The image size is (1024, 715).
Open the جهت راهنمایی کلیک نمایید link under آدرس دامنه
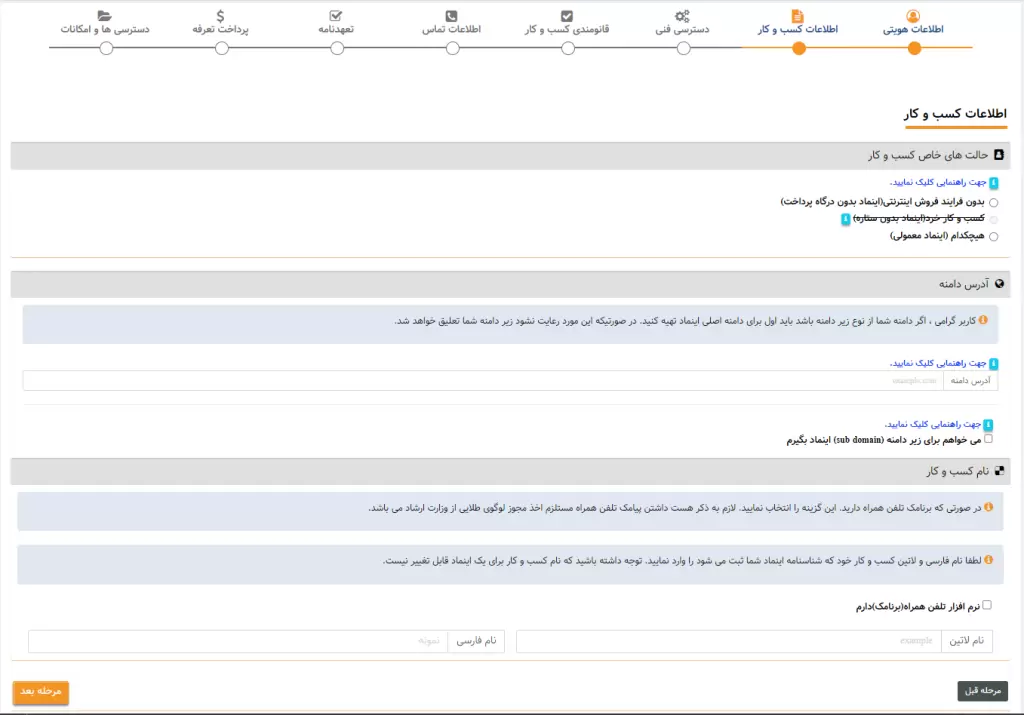point(940,362)
